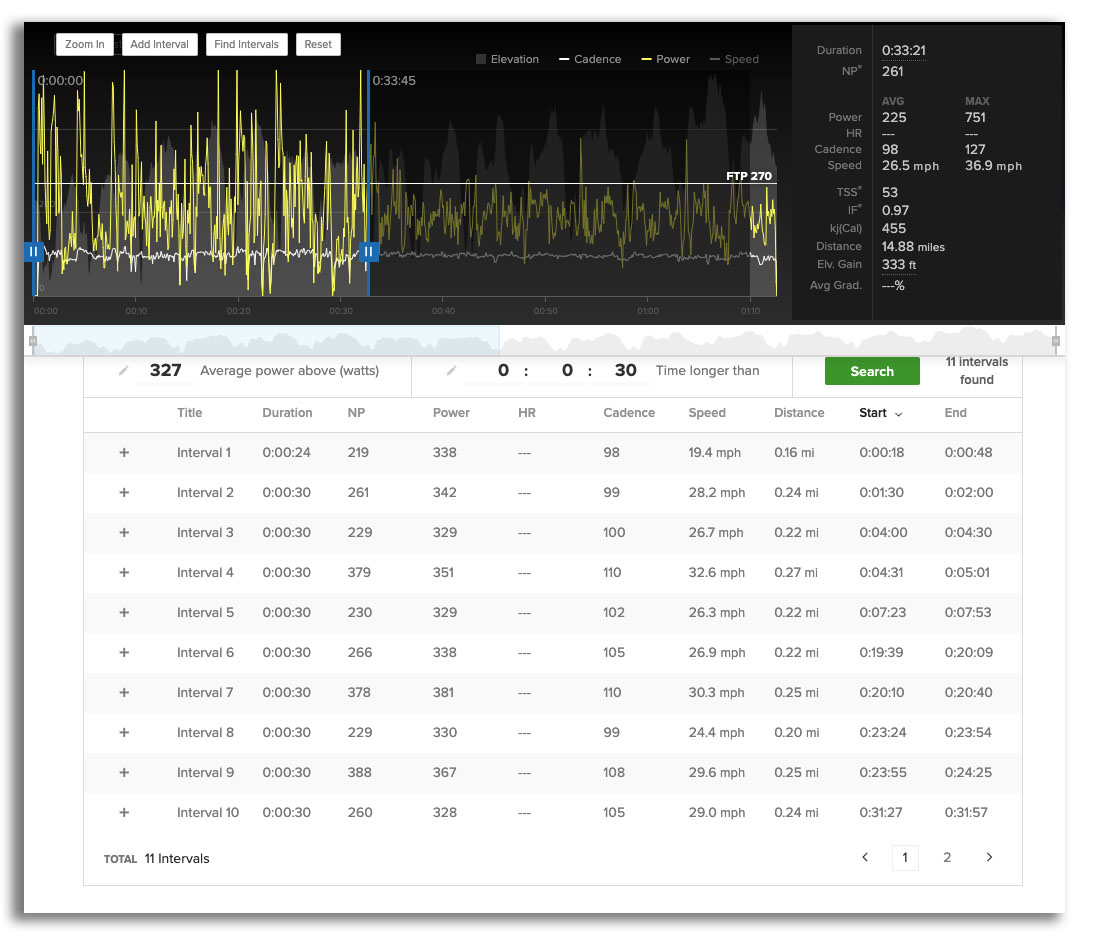Click the green Search button

pos(871,370)
